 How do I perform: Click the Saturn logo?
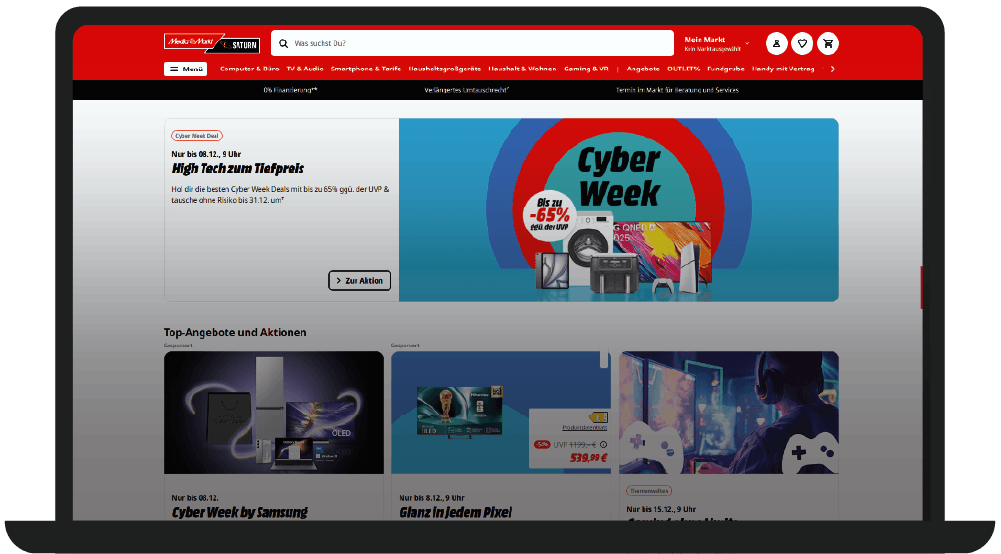pyautogui.click(x=238, y=45)
